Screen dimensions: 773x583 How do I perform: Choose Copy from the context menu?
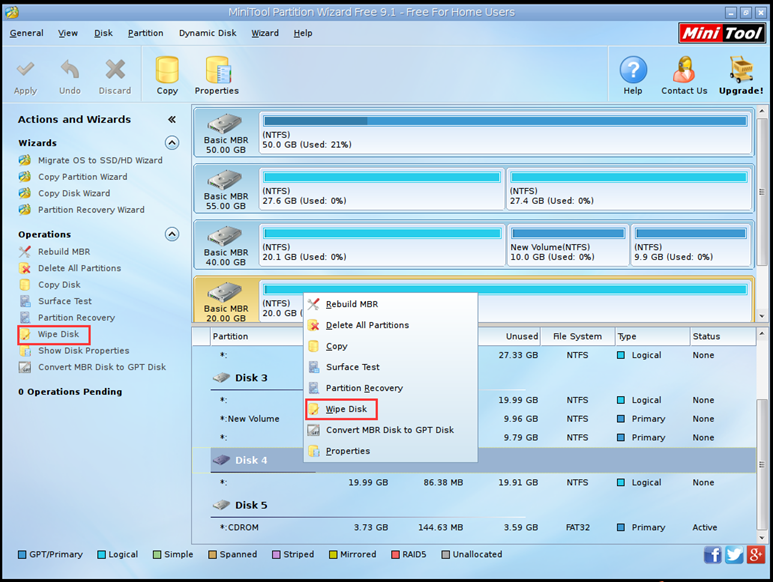(390, 346)
